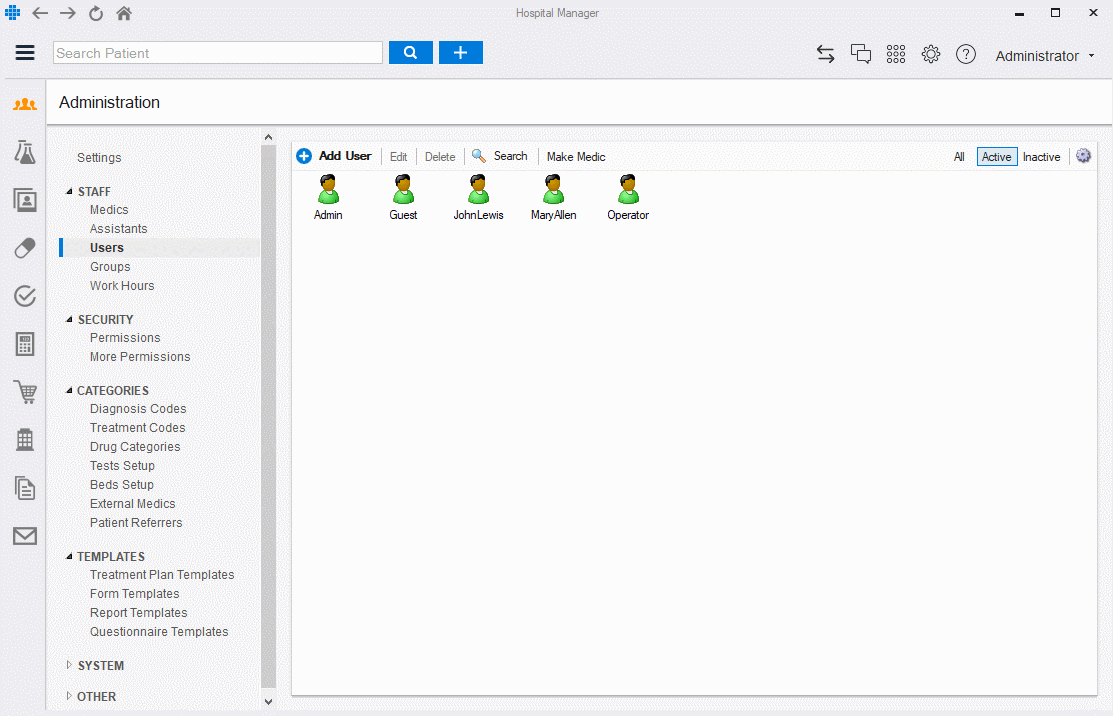Open the Administrator account dropdown
The image size is (1113, 716).
coord(1045,56)
